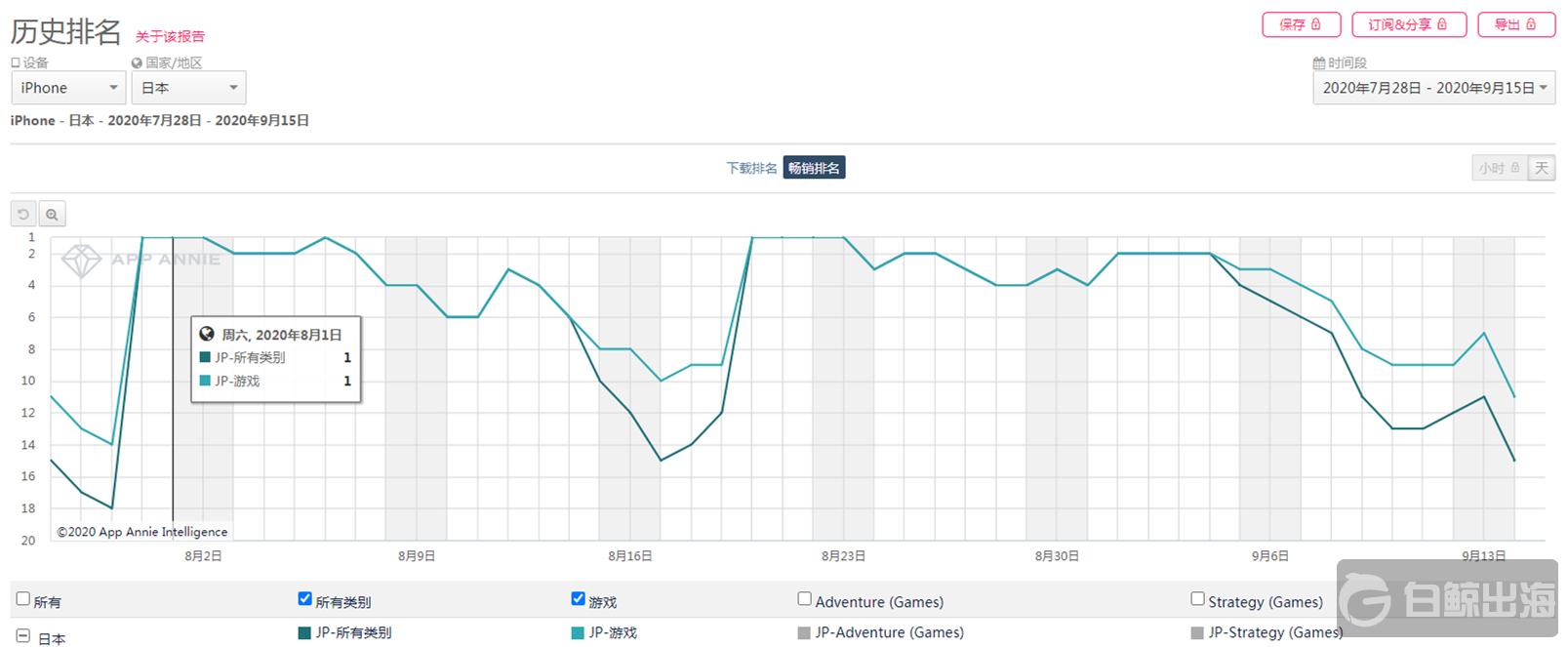This screenshot has height=647, width=1568.
Task: Open the iPhone device dropdown
Action: [68, 88]
